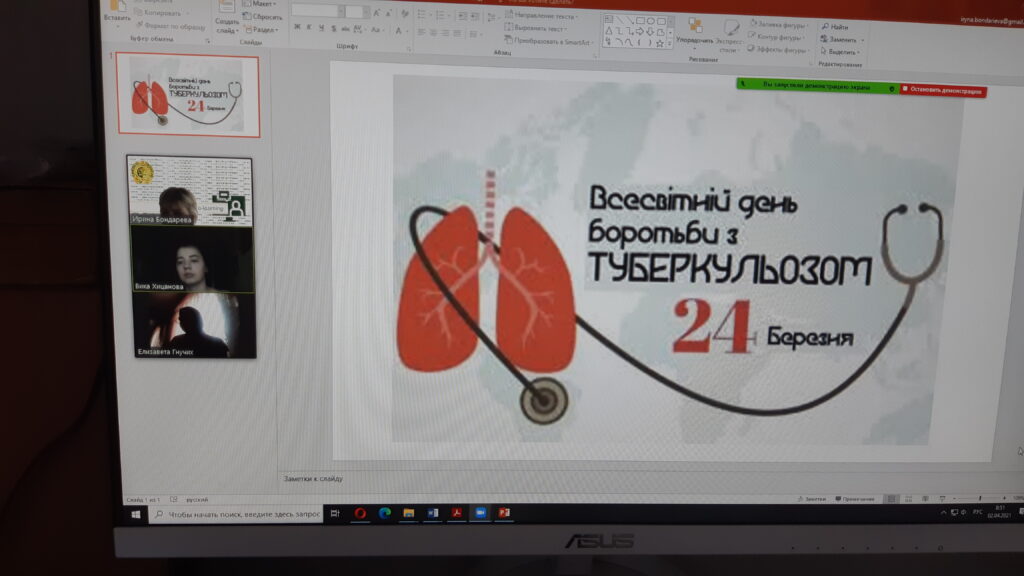
Task: Open Выровнять текст align text menu
Action: click(x=536, y=28)
